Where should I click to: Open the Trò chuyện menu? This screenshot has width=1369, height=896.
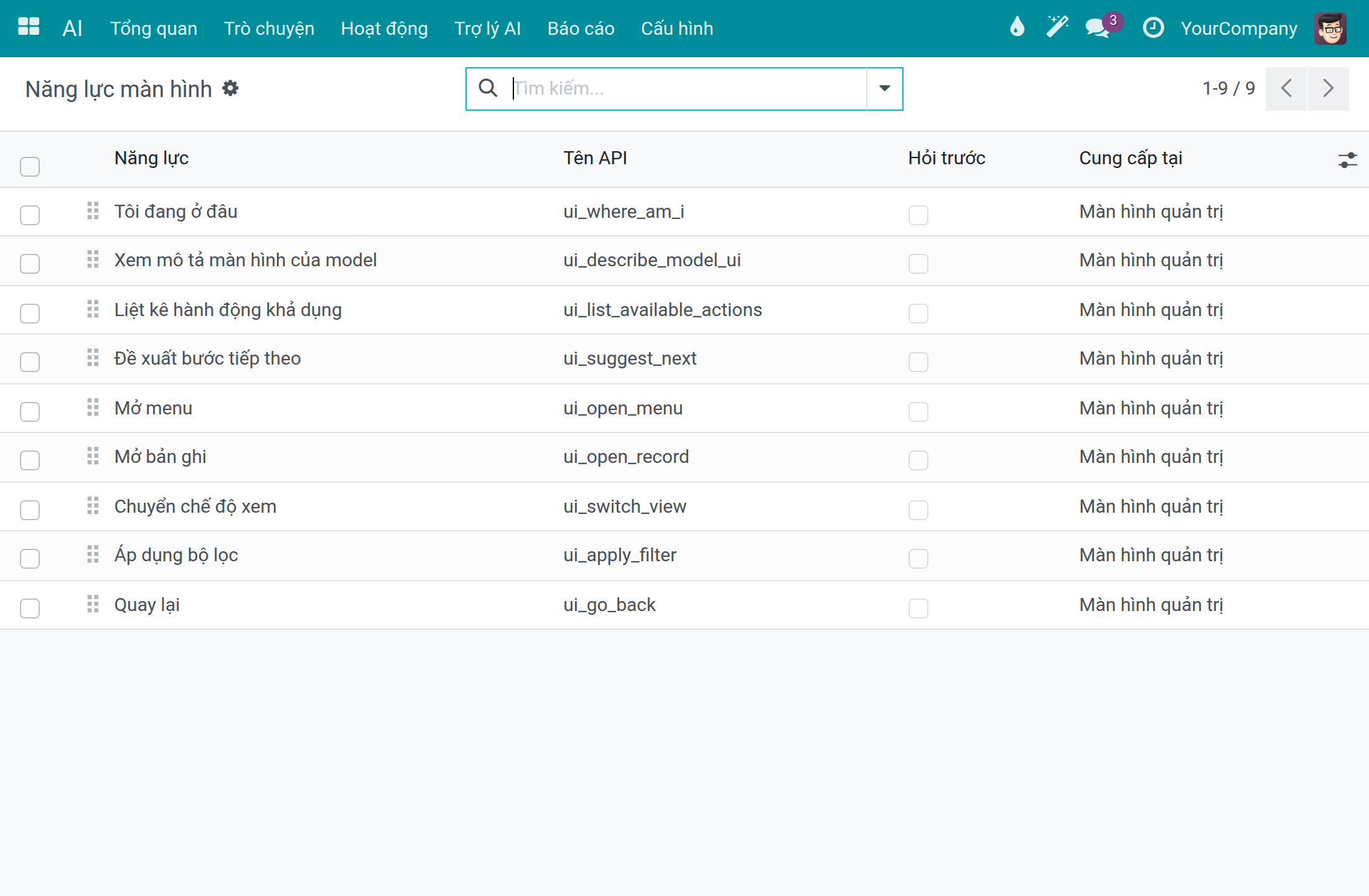[269, 29]
